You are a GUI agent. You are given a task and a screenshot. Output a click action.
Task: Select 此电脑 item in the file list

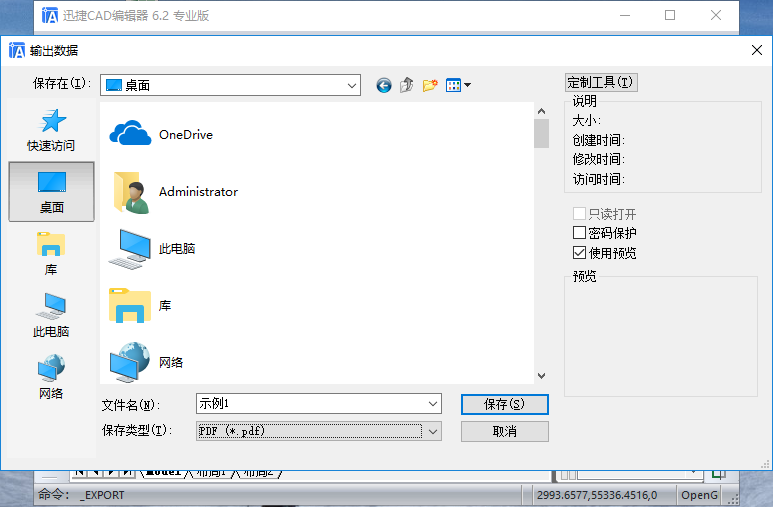point(152,249)
